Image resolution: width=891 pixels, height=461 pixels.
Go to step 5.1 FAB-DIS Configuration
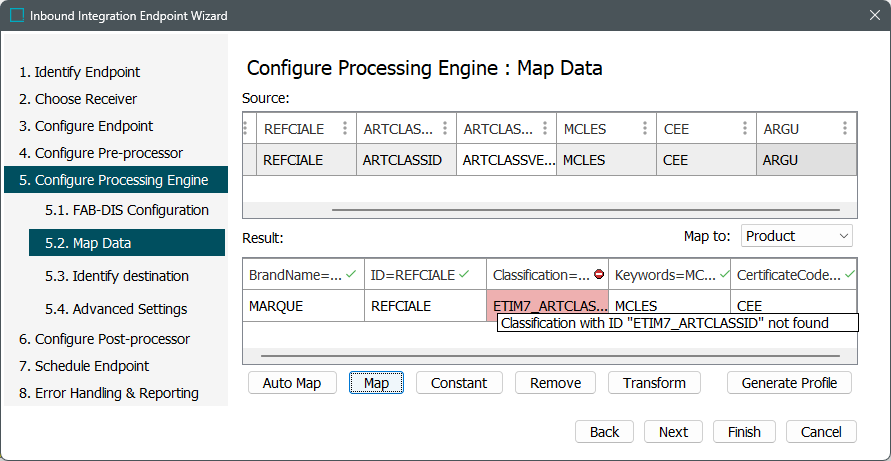[x=126, y=210]
